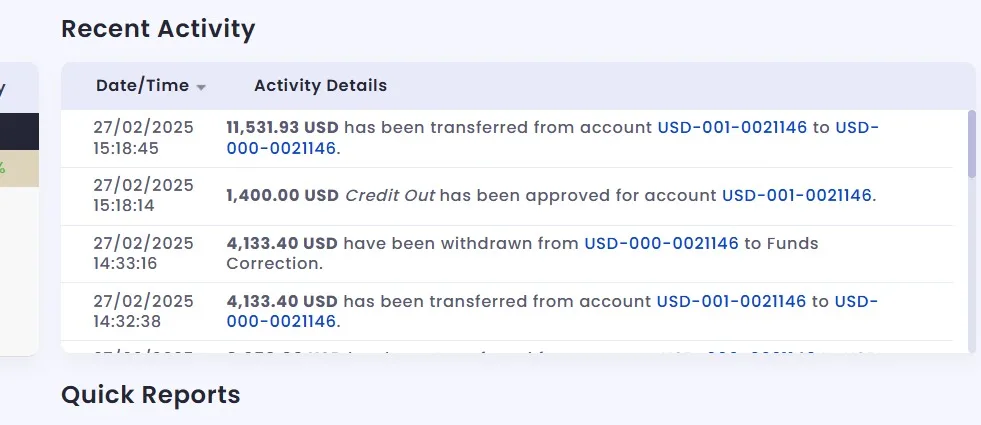The height and width of the screenshot is (425, 981).
Task: Click the sort arrow beside Date/Time
Action: [x=201, y=88]
